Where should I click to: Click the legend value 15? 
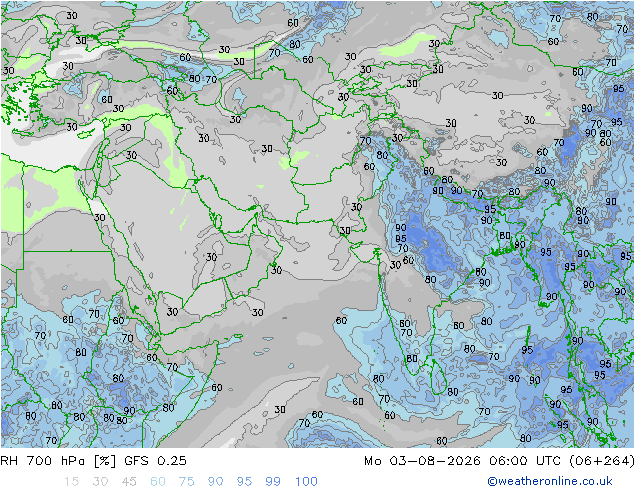(x=71, y=482)
